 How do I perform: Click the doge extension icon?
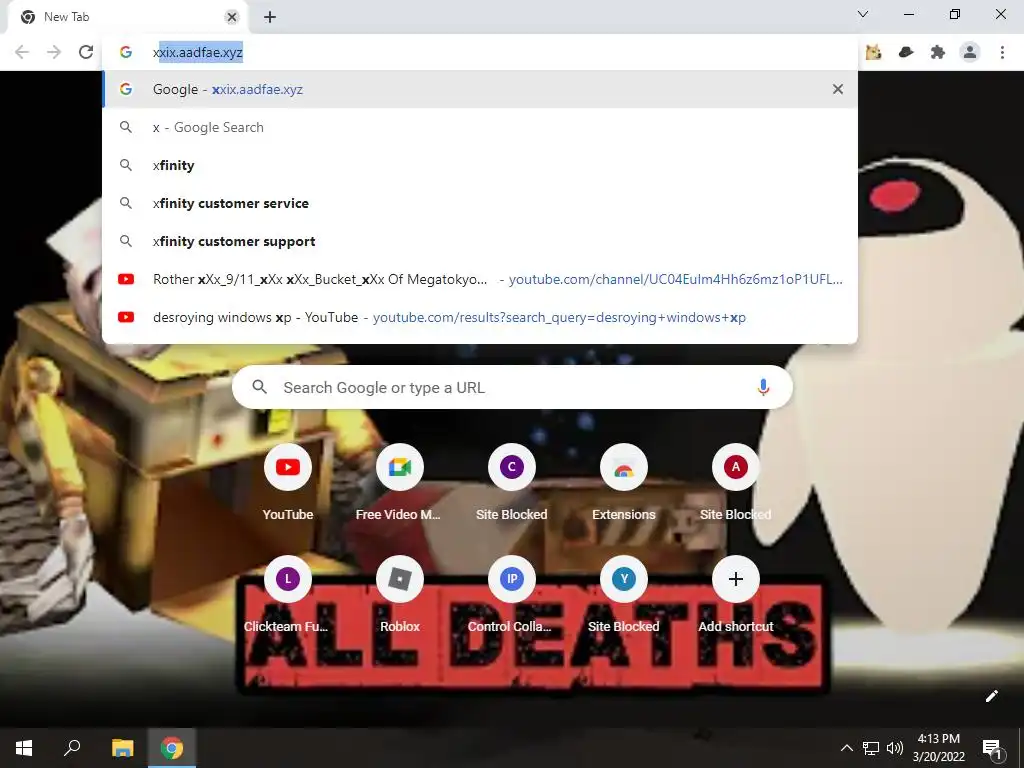pos(874,52)
